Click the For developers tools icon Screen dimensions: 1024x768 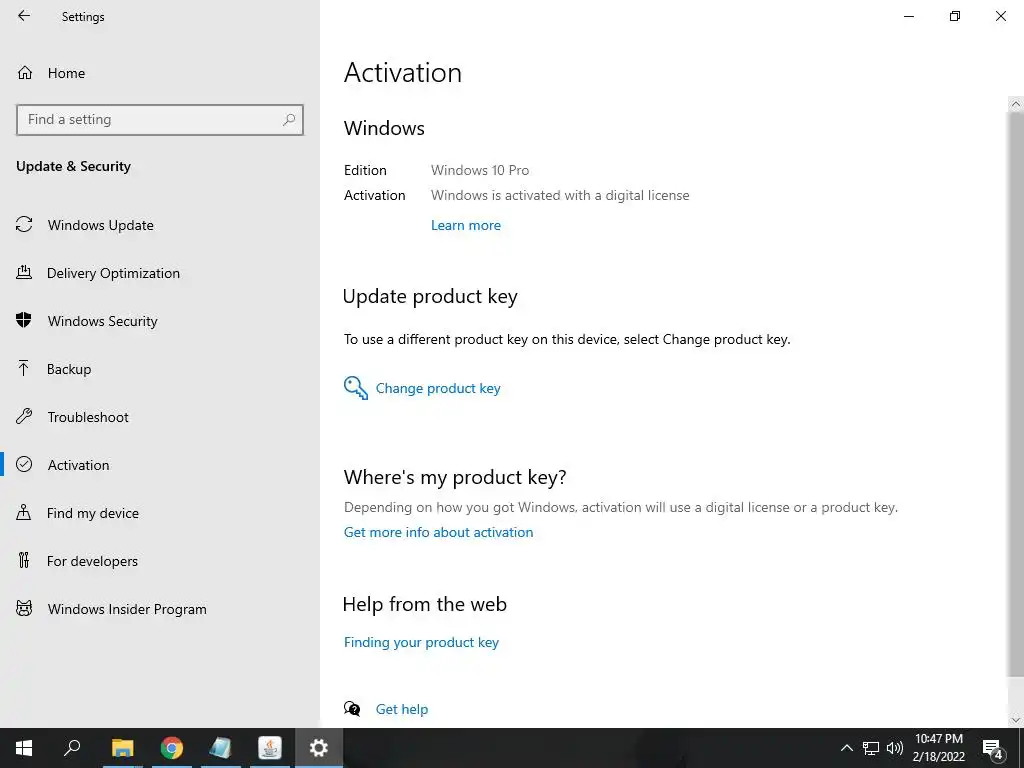(x=24, y=560)
